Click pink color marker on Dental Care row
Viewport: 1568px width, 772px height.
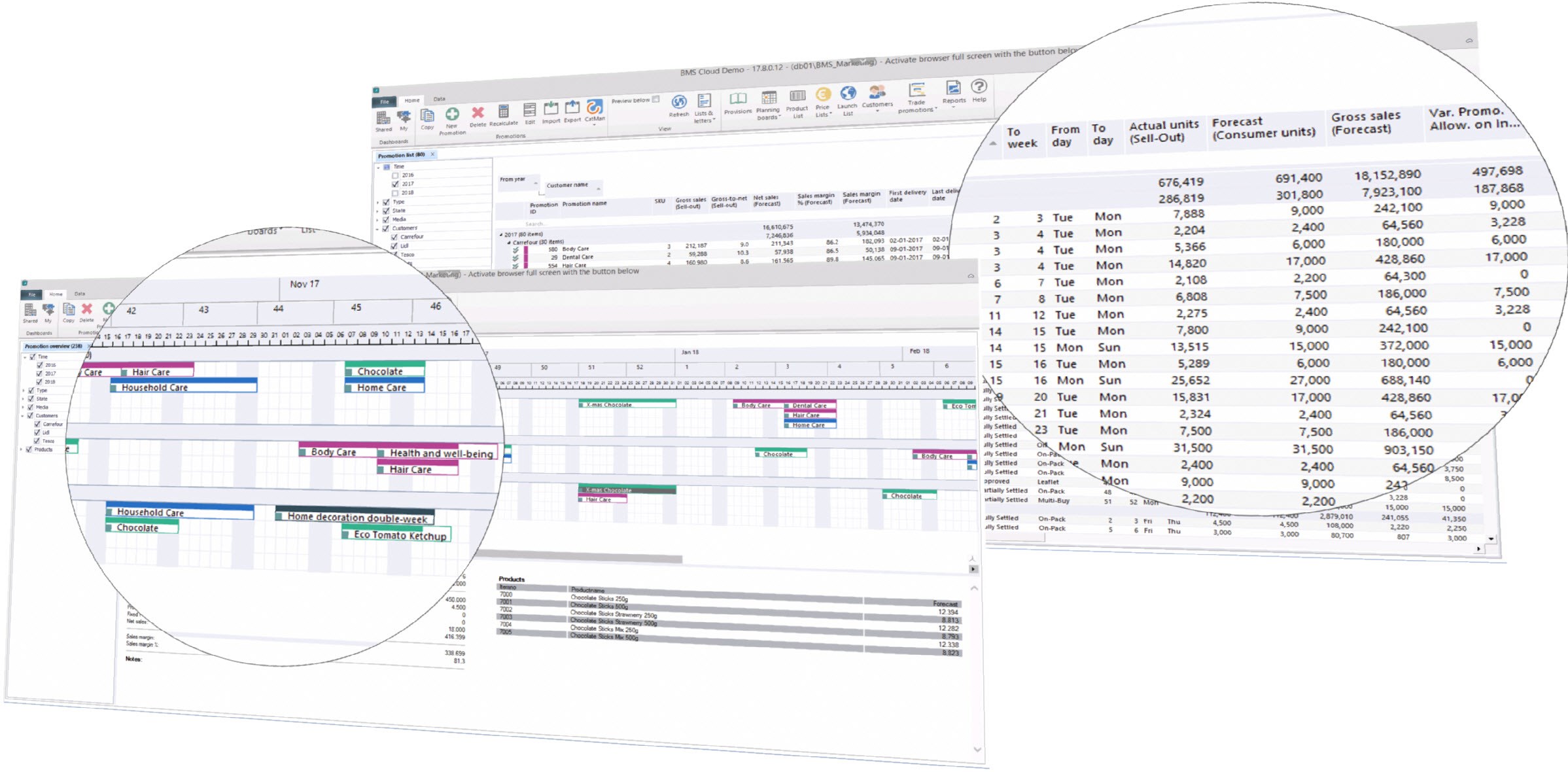point(526,258)
